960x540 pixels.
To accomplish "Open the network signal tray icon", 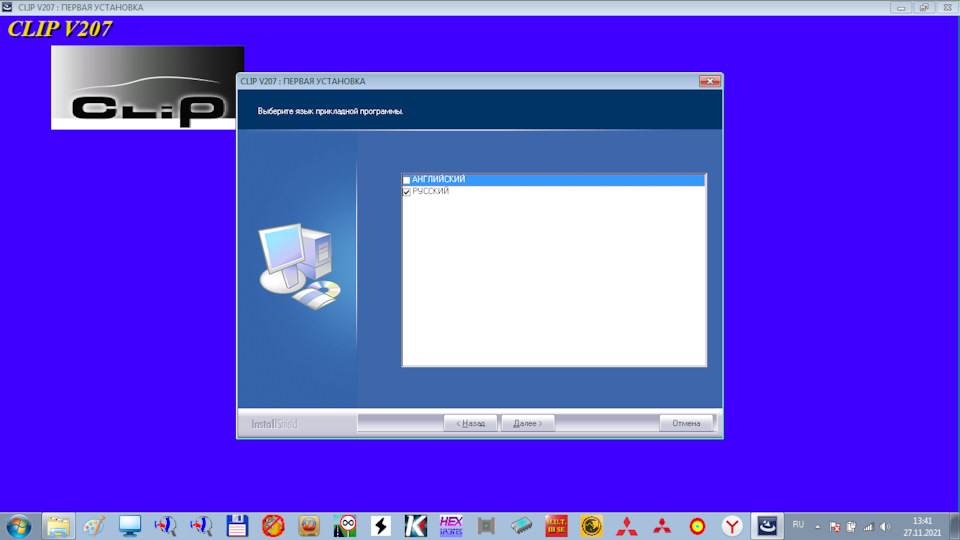I will 868,527.
